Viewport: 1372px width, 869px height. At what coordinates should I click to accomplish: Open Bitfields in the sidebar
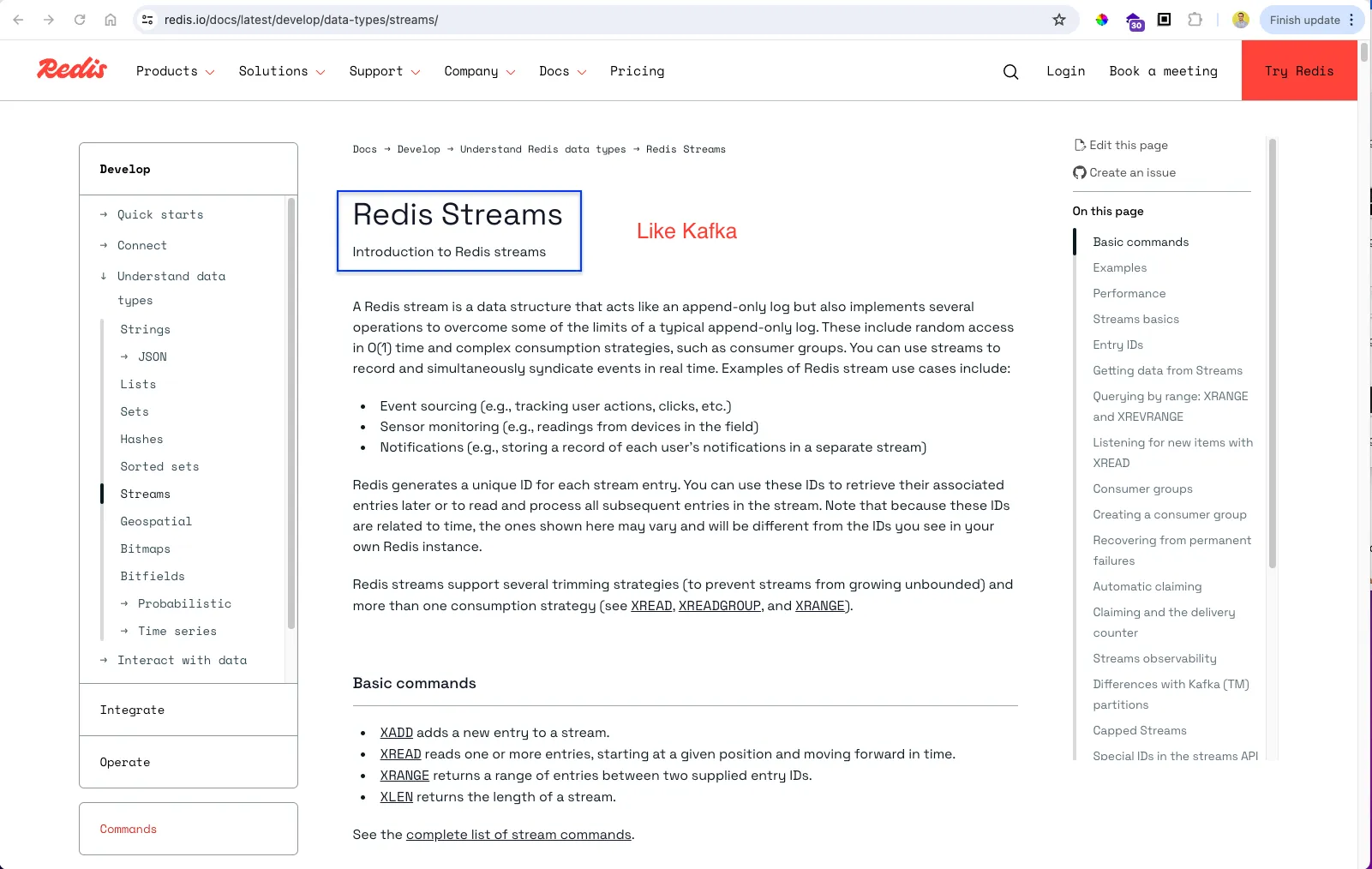pyautogui.click(x=153, y=576)
